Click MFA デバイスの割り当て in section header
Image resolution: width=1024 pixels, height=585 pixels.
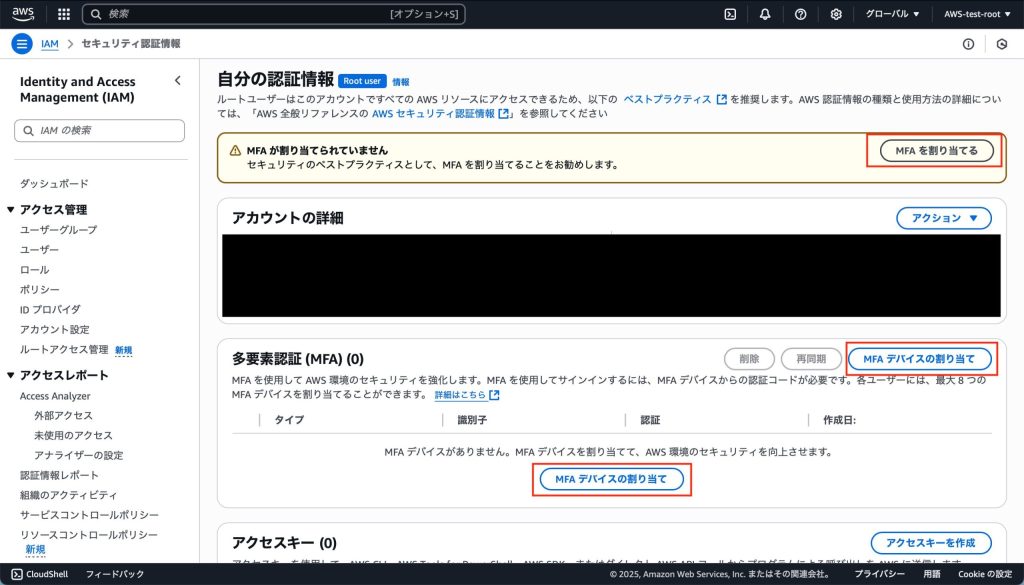tap(919, 358)
